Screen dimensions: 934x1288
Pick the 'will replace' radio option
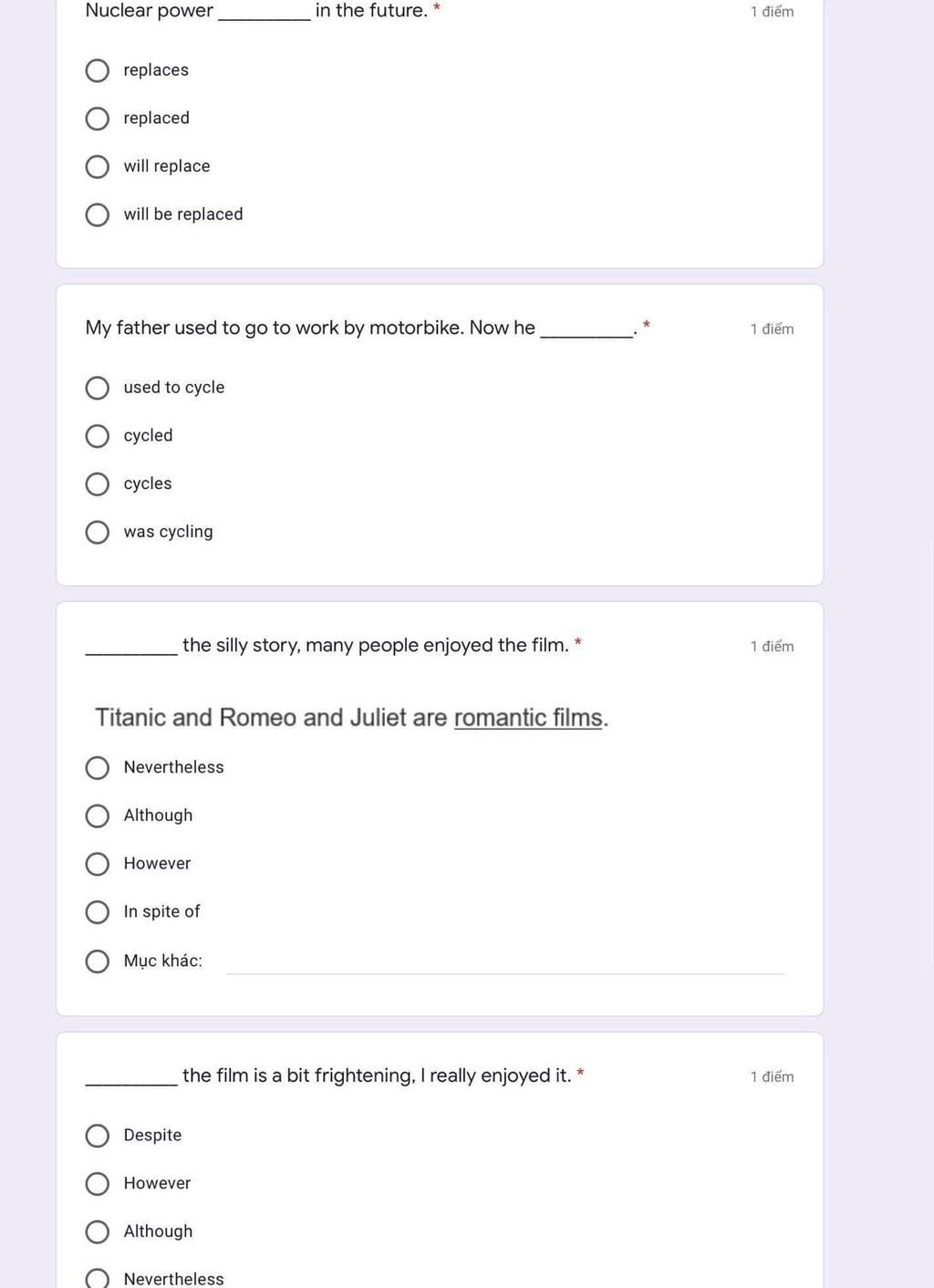[x=98, y=167]
